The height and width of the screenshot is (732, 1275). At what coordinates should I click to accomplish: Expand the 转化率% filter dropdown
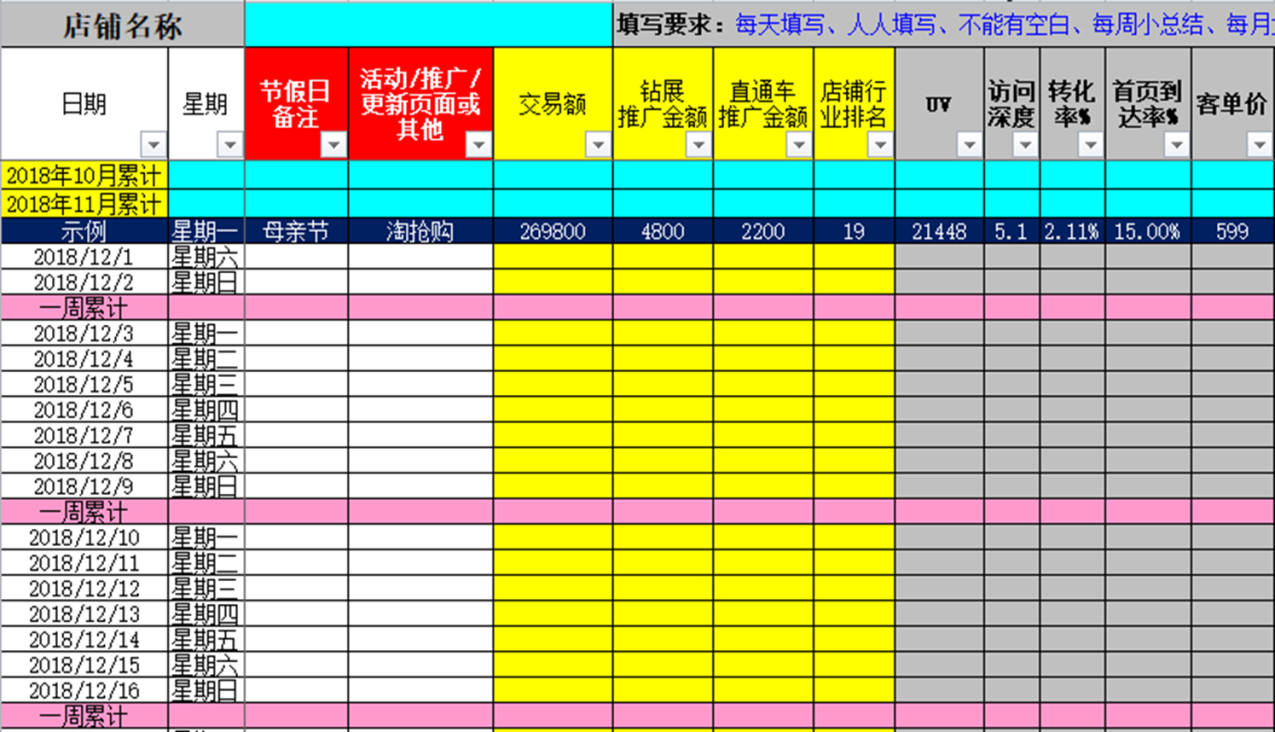pos(1090,144)
